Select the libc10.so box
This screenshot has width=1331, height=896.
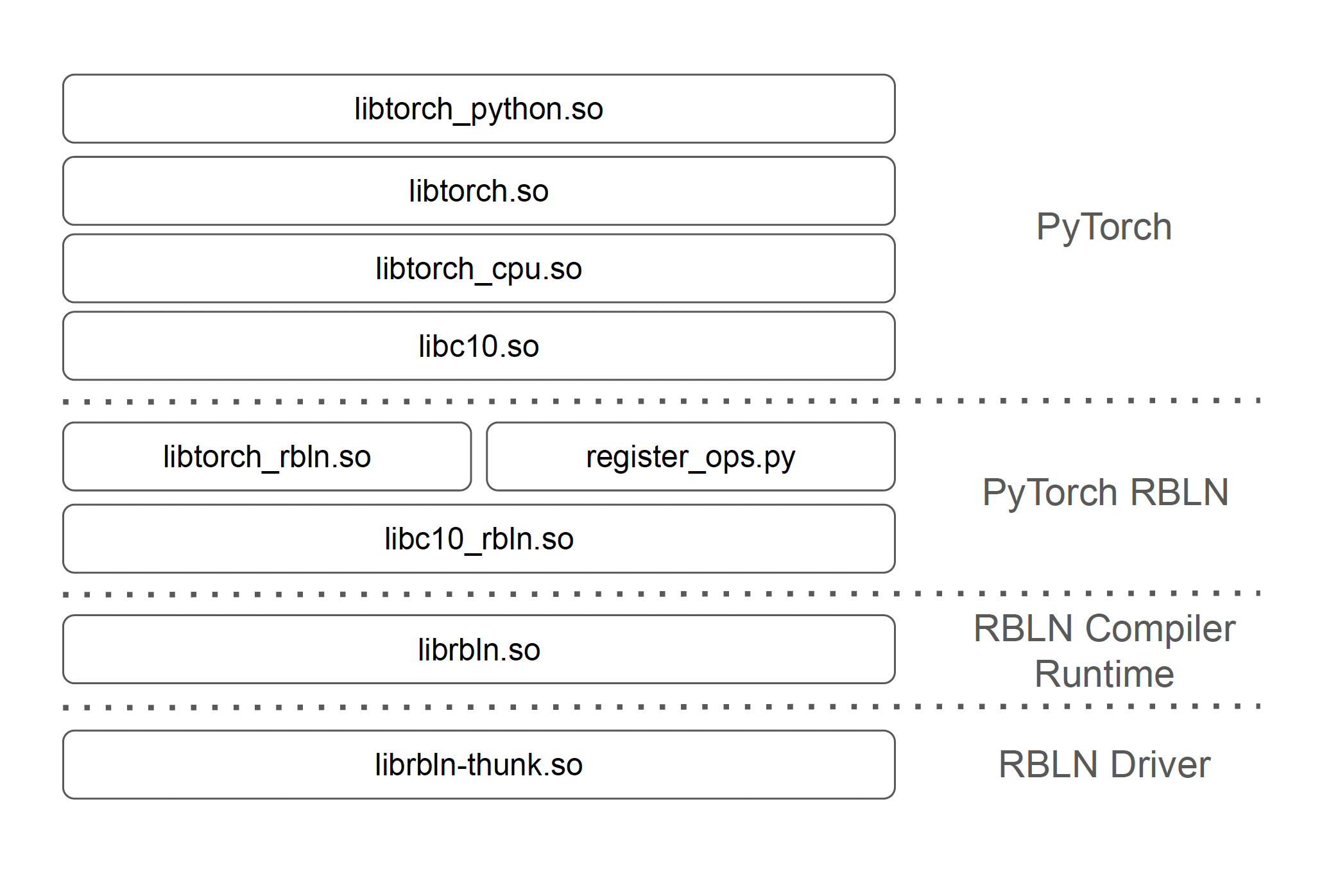tap(479, 346)
